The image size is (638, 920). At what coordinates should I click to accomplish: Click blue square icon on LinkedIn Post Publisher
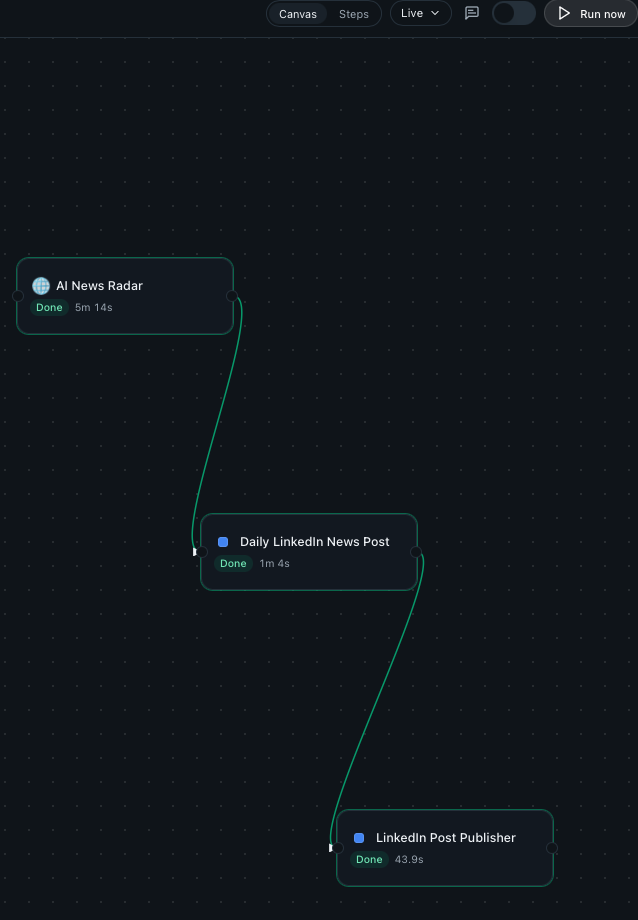[x=359, y=838]
